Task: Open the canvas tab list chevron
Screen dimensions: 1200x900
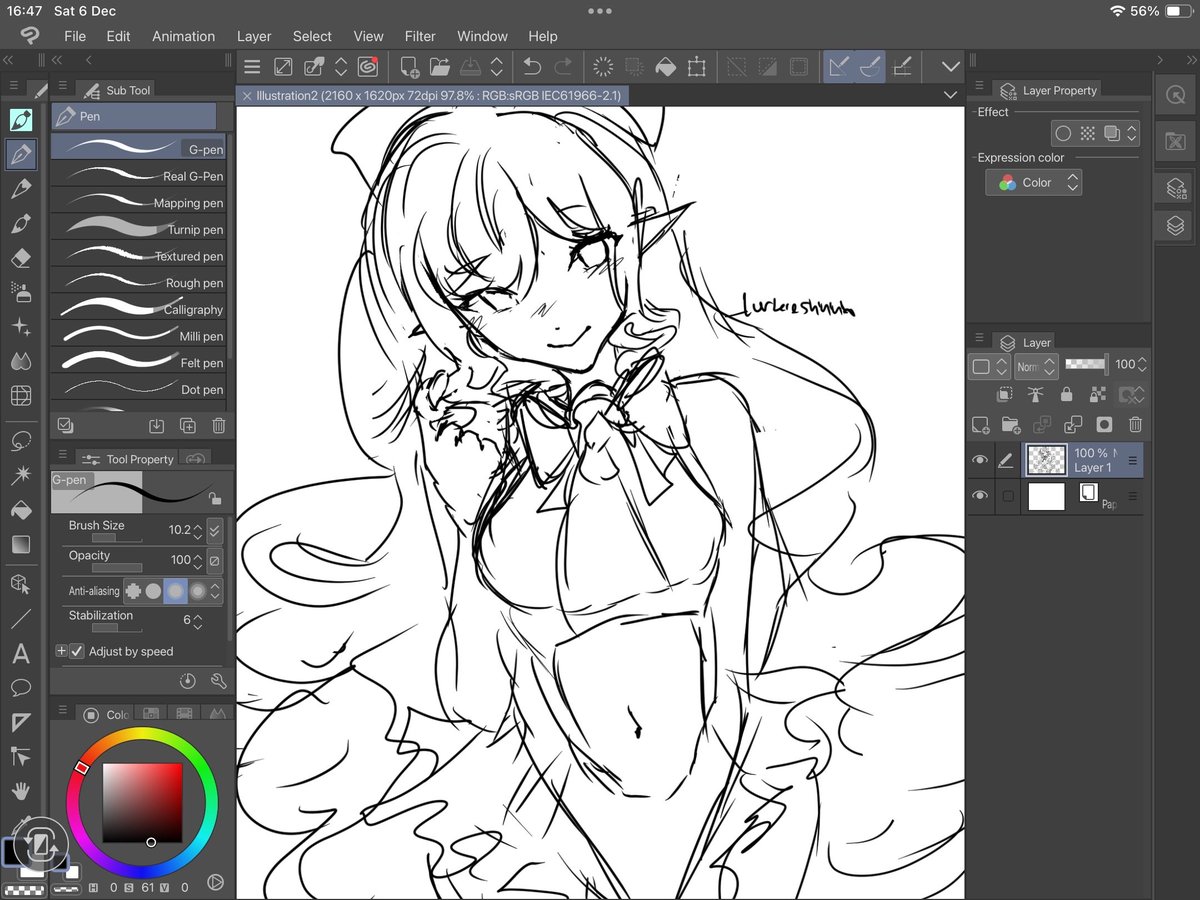Action: point(950,95)
